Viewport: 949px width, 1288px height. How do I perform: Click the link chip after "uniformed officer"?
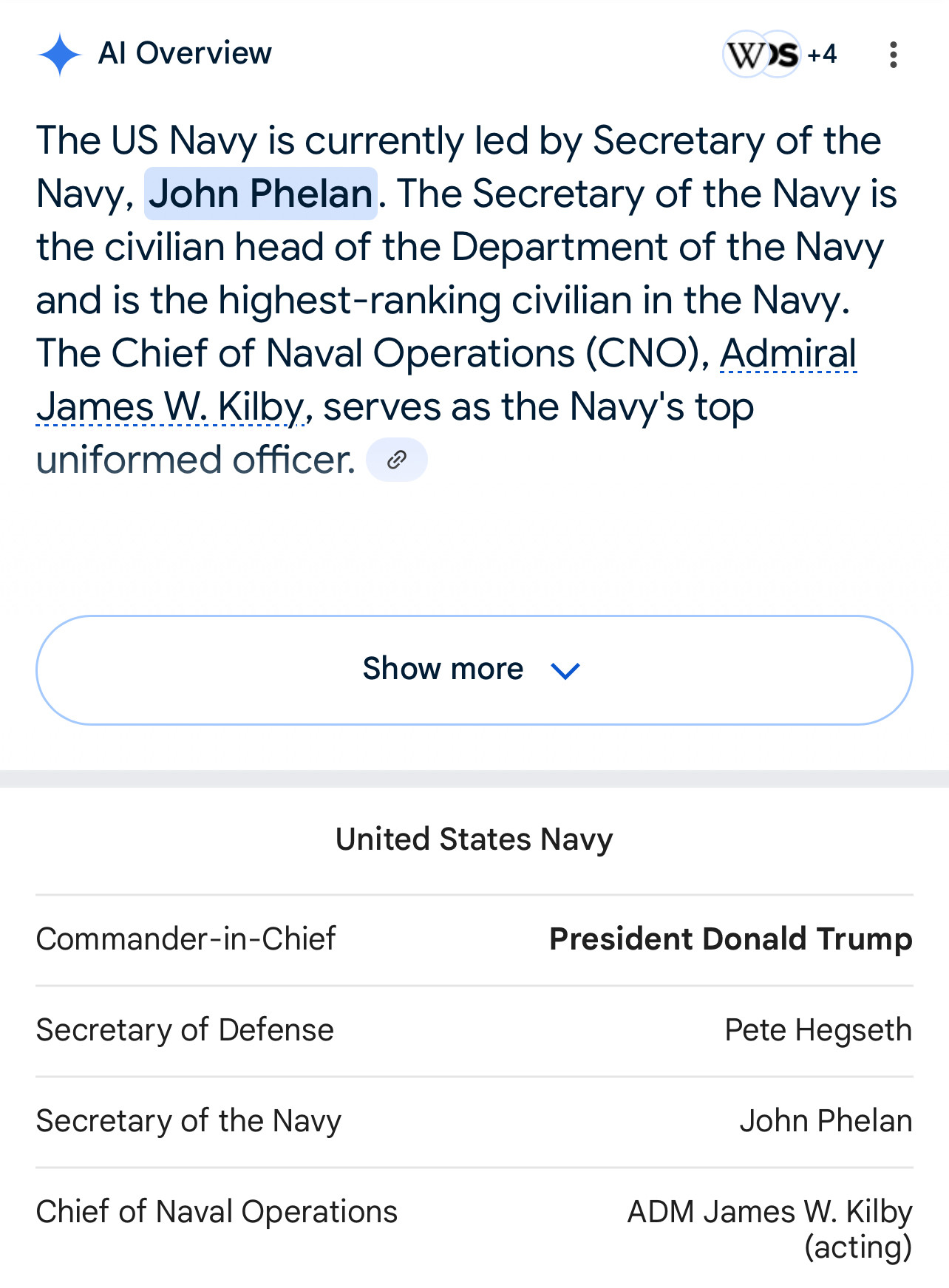397,460
